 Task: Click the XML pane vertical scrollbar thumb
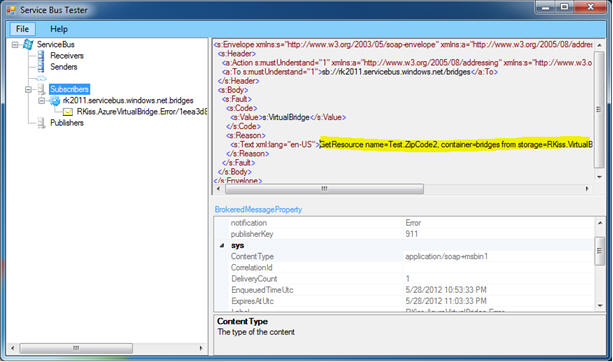point(599,109)
